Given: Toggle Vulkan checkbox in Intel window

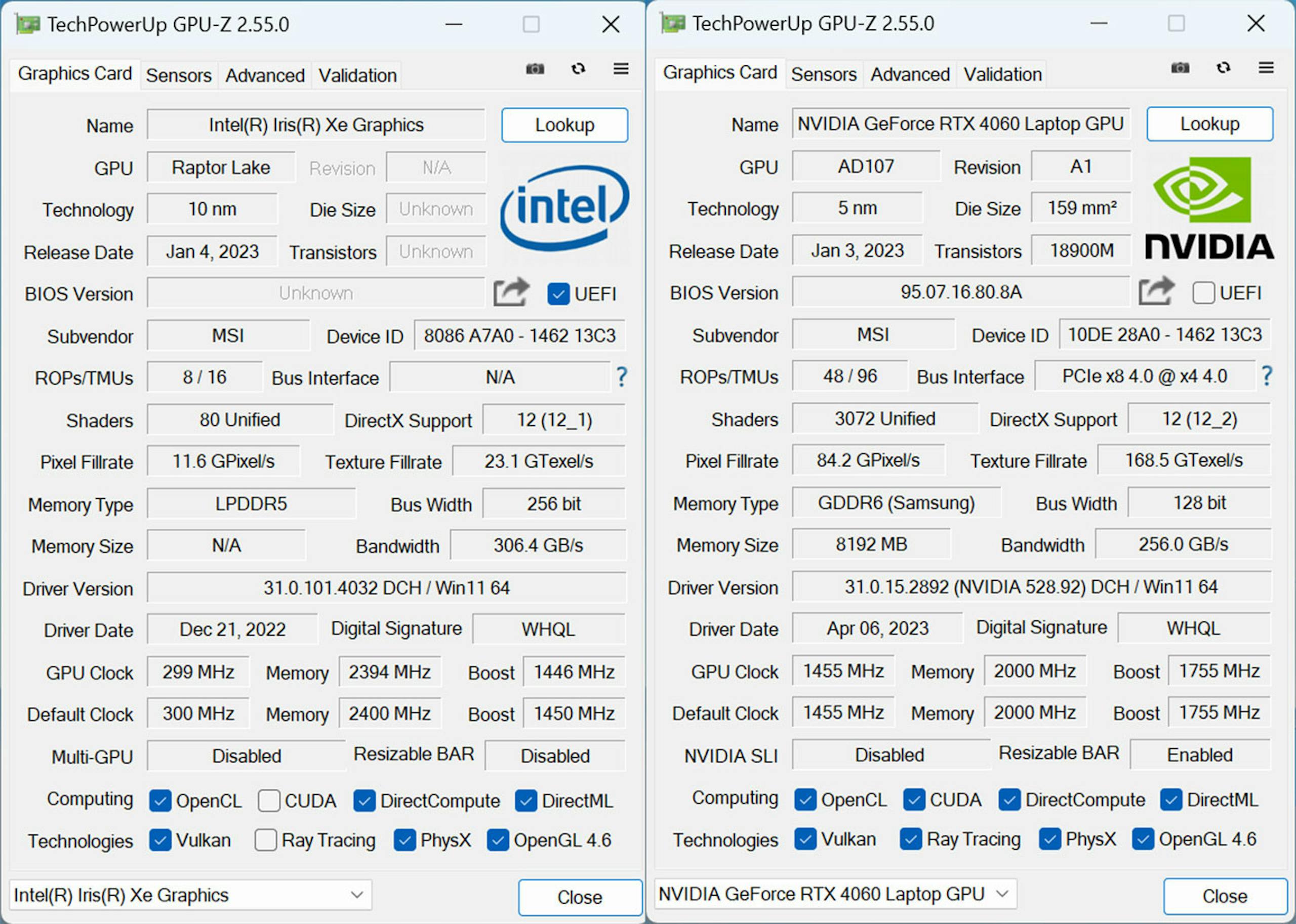Looking at the screenshot, I should (x=160, y=840).
